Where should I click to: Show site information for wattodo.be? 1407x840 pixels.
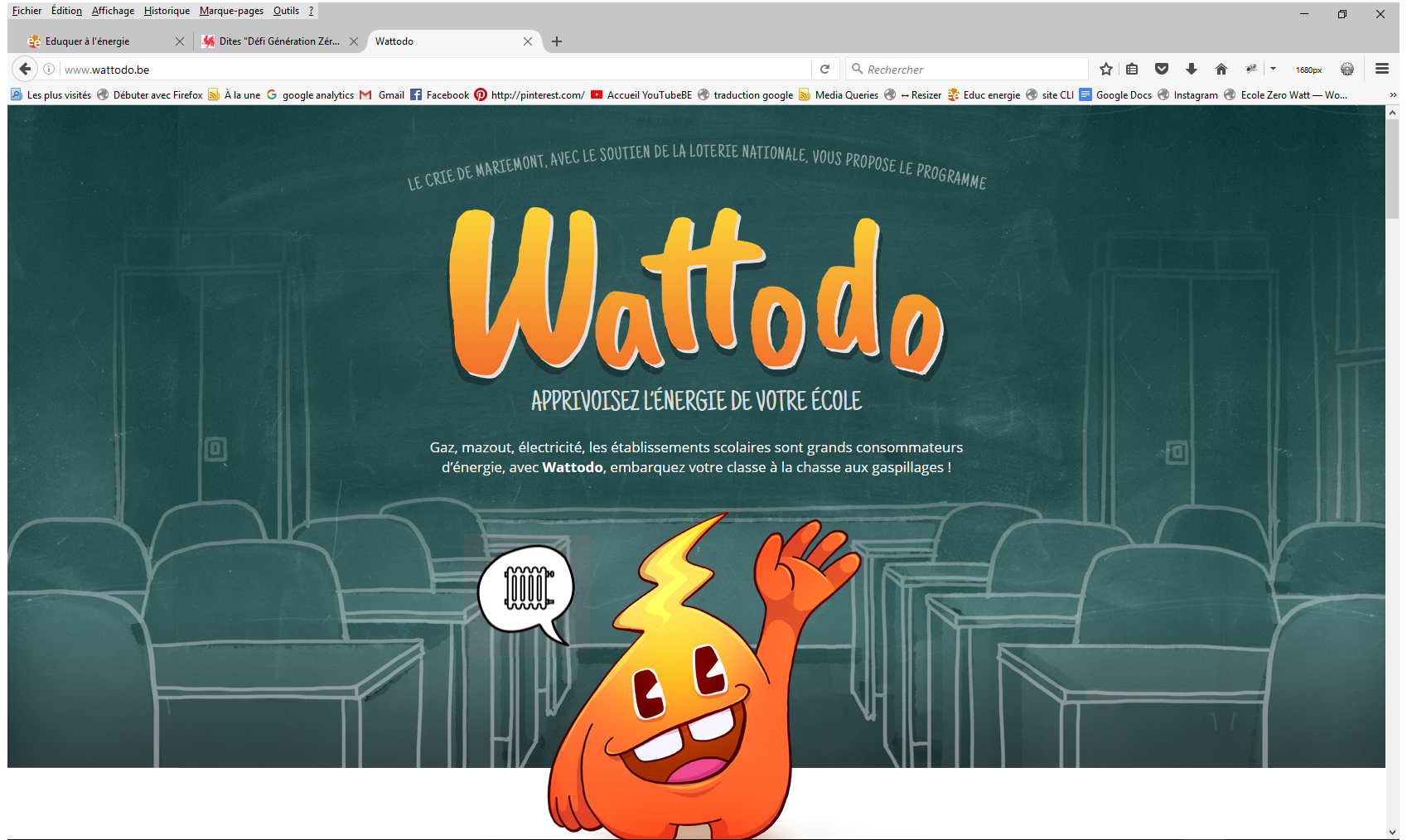[49, 70]
